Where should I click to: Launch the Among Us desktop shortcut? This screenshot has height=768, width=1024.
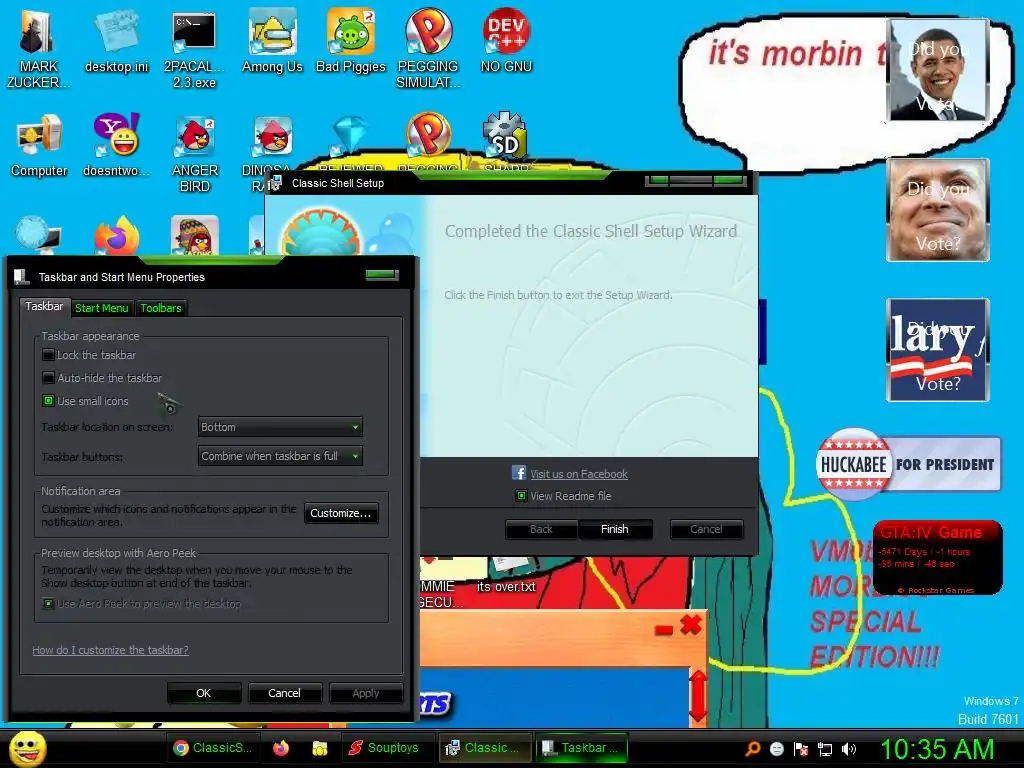(272, 40)
